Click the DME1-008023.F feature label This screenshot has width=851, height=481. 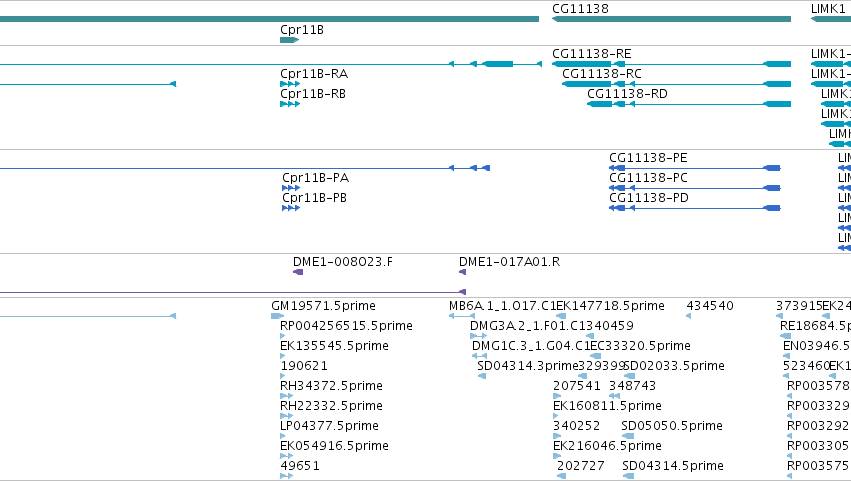[x=342, y=262]
